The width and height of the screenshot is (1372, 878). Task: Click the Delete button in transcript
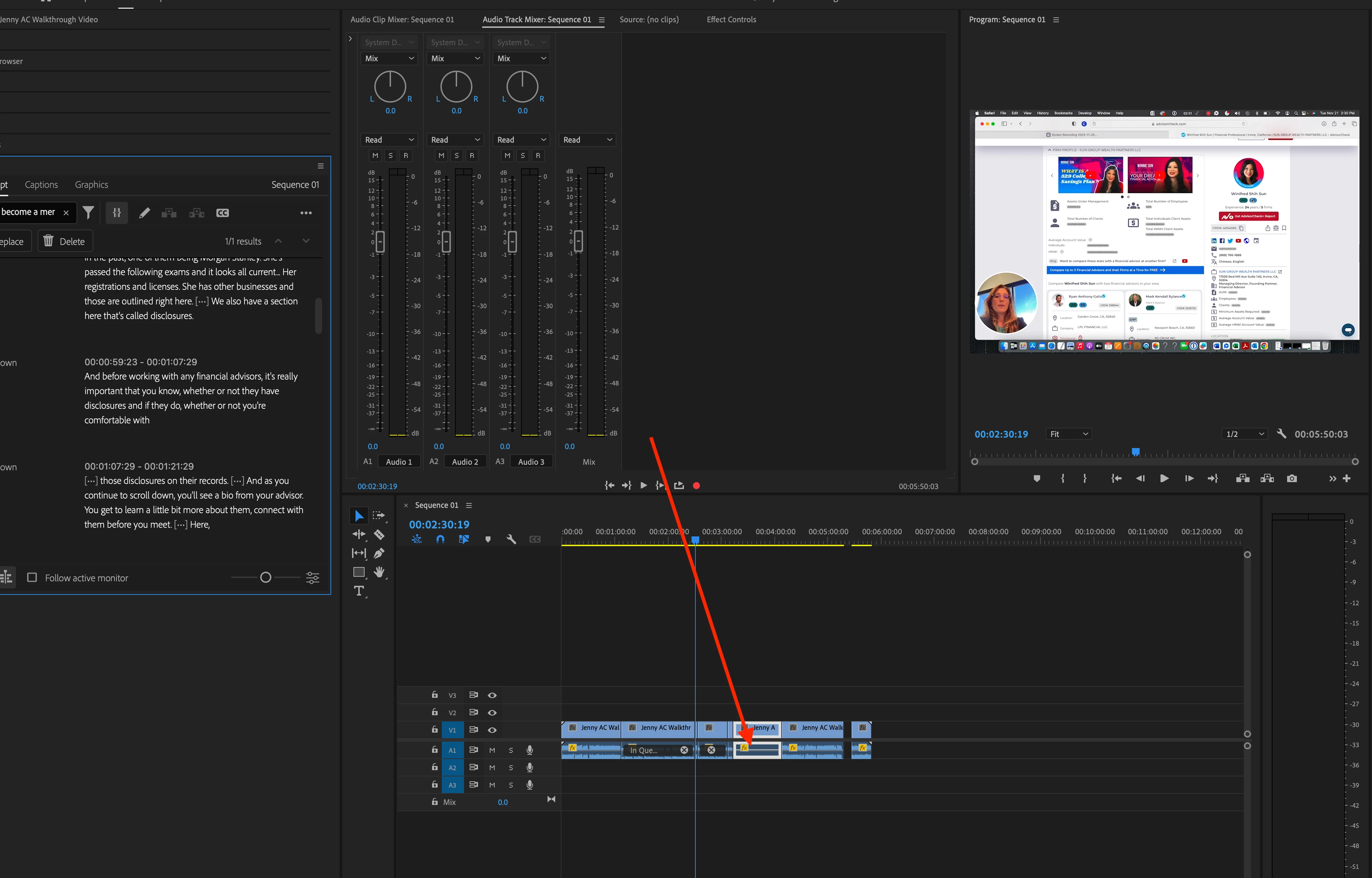click(65, 241)
